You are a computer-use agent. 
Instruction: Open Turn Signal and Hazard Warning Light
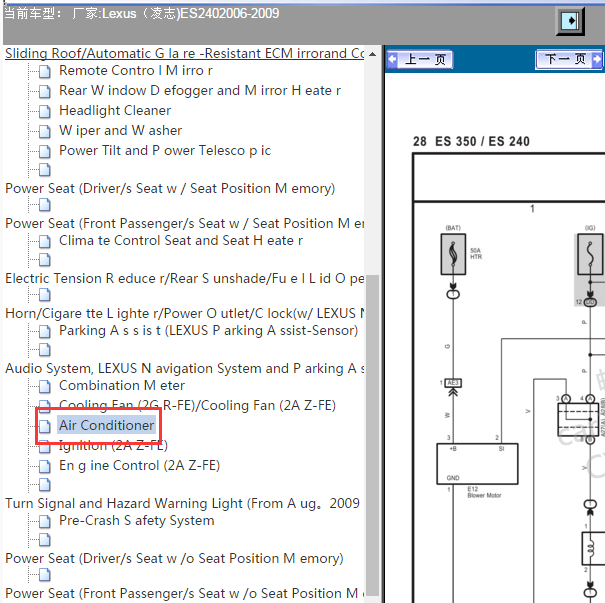coord(182,503)
